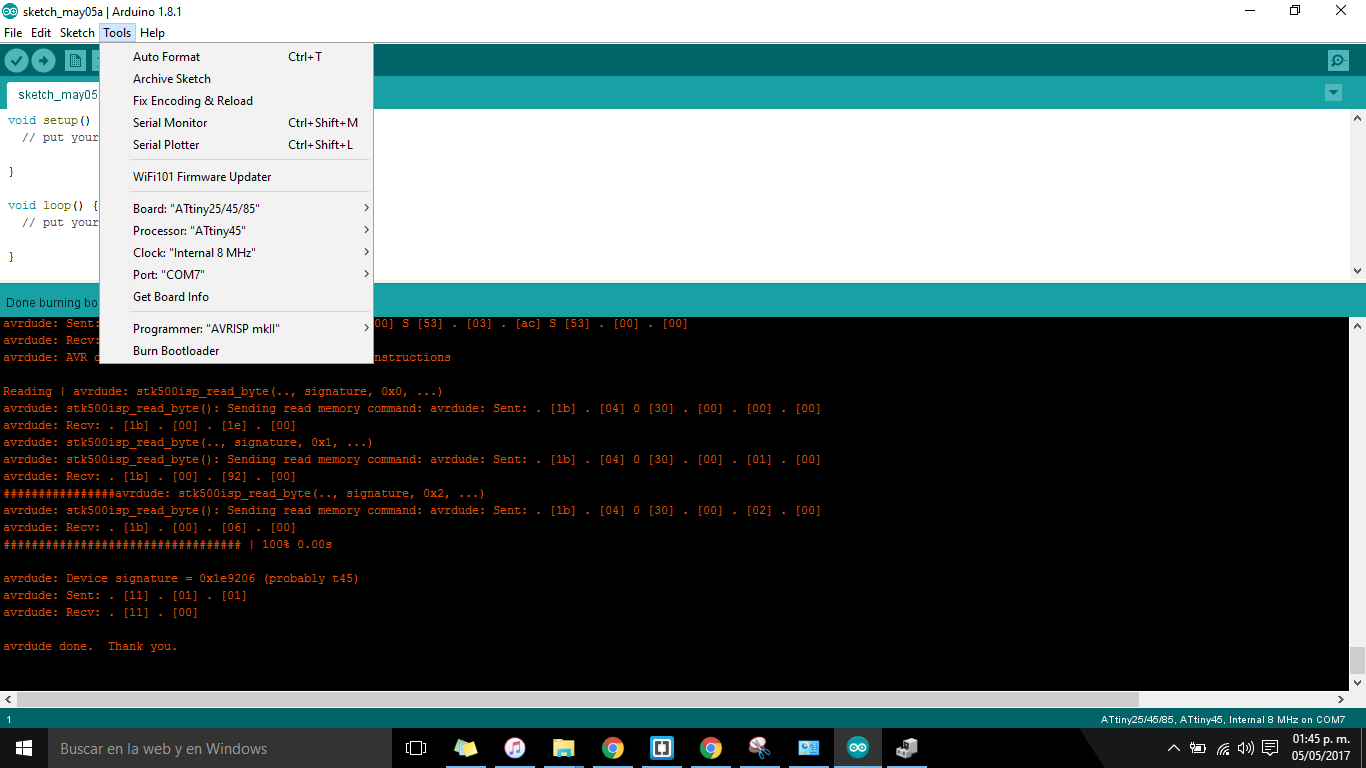
Task: Click the Arduino logo in title bar
Action: 10,11
